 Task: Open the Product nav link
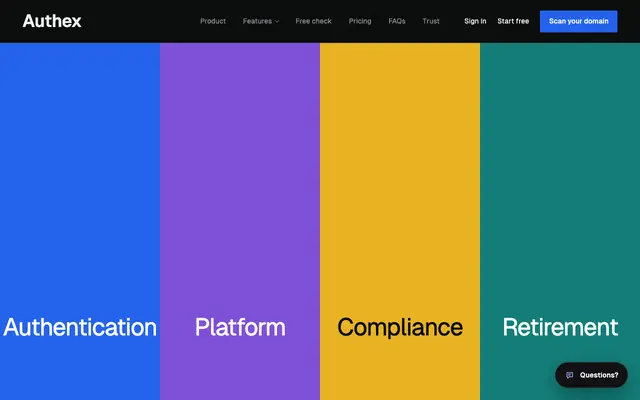(213, 21)
